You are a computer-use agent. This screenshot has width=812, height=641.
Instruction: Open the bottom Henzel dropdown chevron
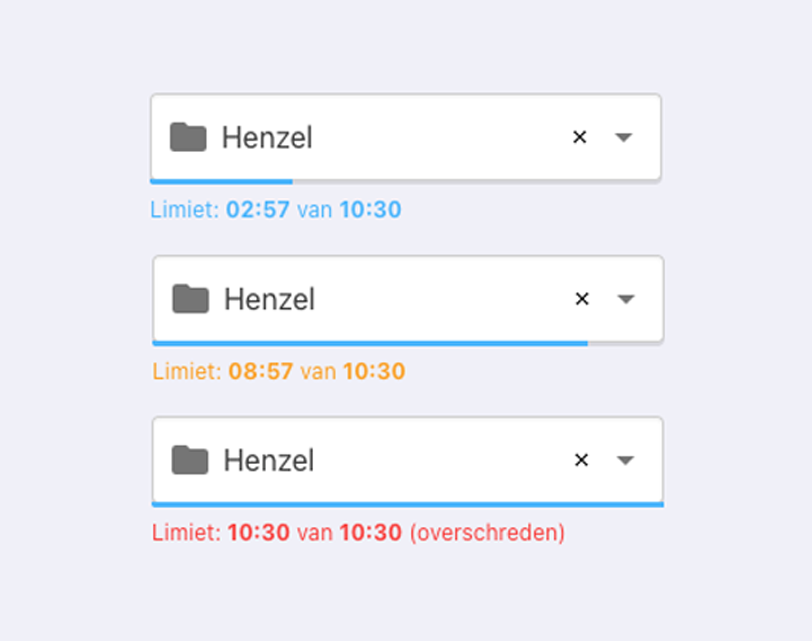pyautogui.click(x=625, y=459)
